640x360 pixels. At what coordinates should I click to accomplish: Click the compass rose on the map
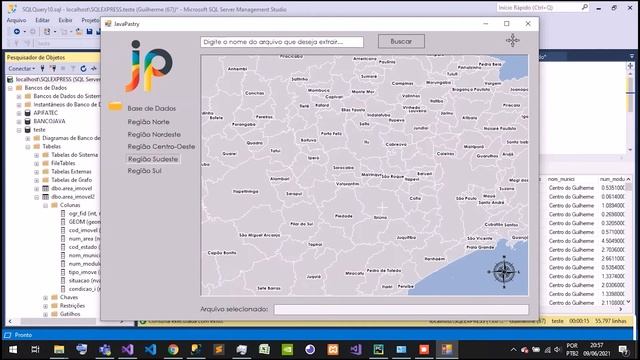pyautogui.click(x=504, y=272)
